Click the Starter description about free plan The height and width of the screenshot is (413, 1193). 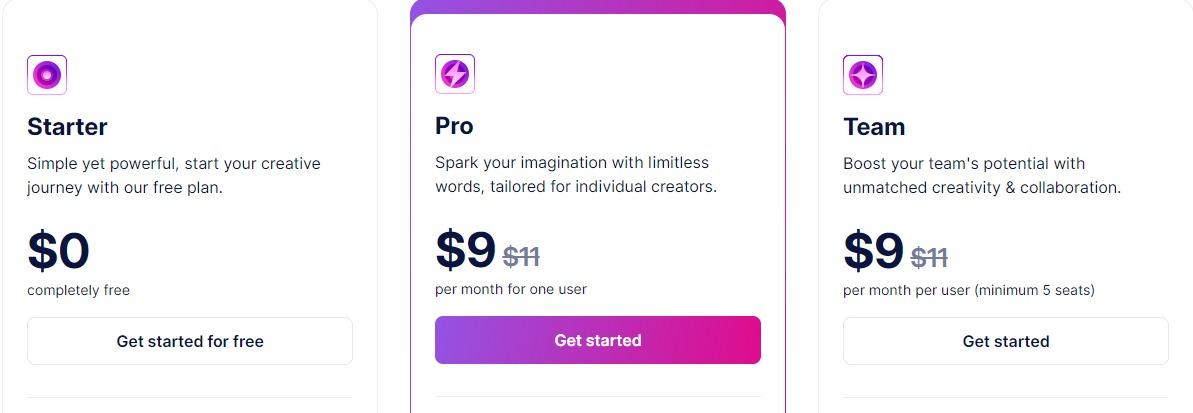coord(173,176)
